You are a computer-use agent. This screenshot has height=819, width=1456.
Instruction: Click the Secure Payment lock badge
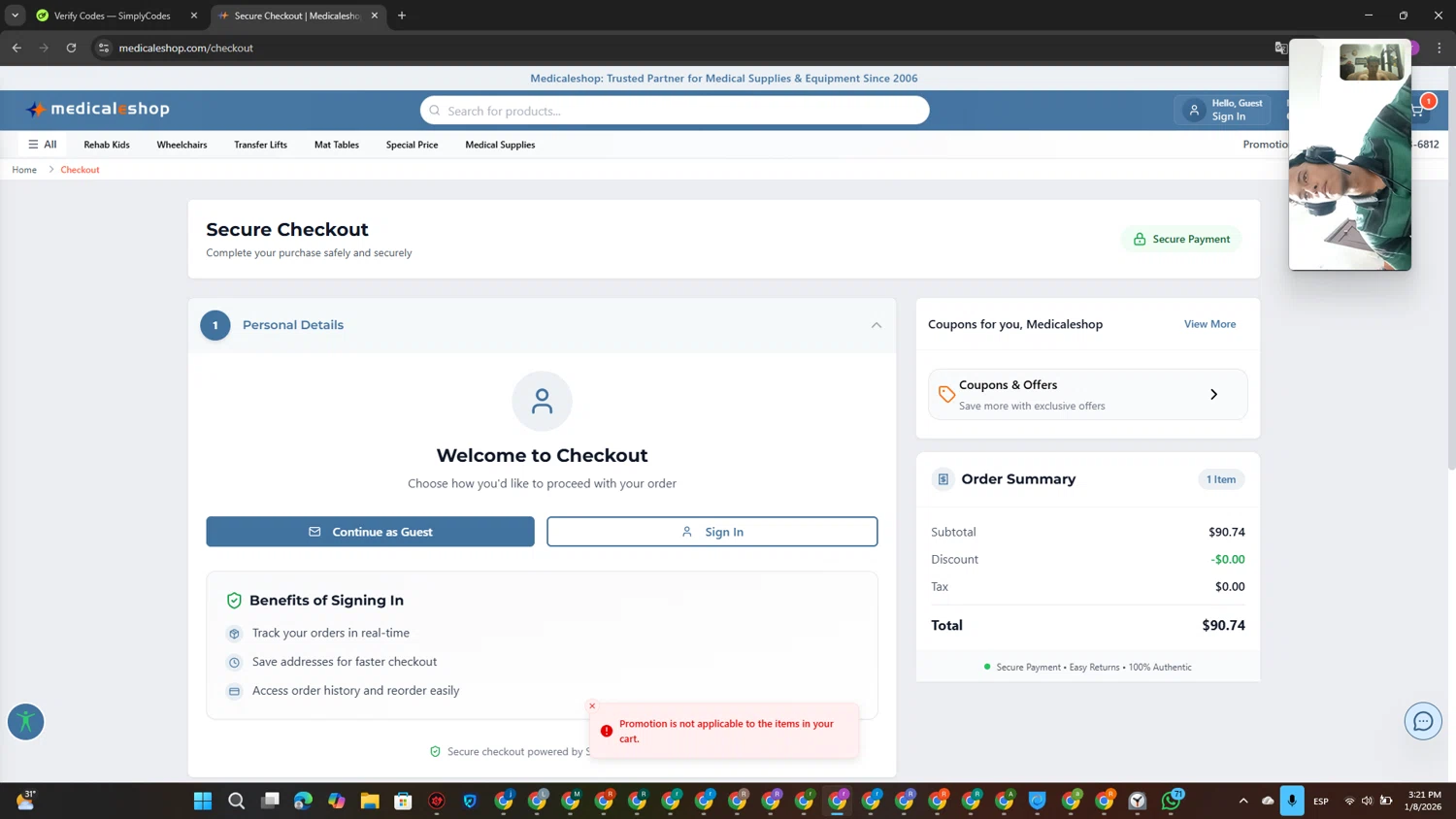pyautogui.click(x=1181, y=239)
